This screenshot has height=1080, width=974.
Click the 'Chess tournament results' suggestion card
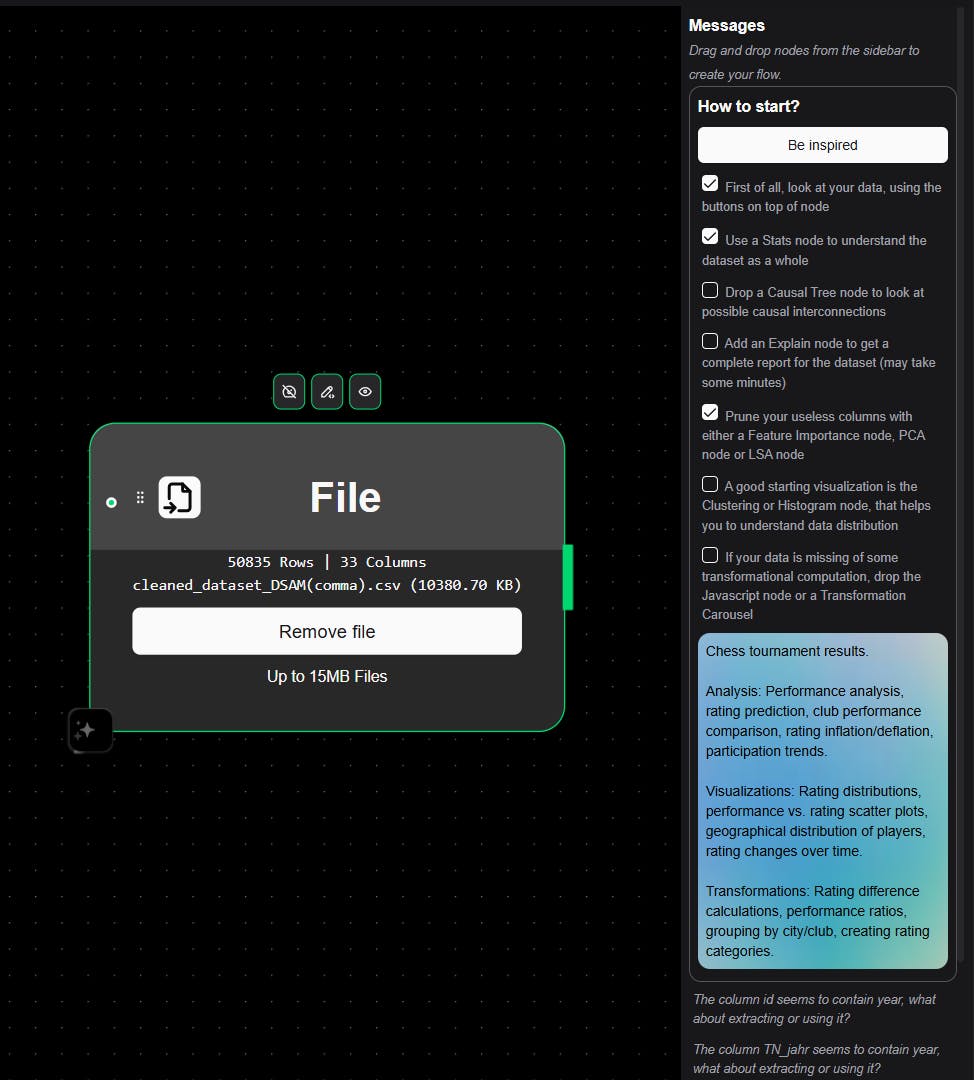click(822, 801)
